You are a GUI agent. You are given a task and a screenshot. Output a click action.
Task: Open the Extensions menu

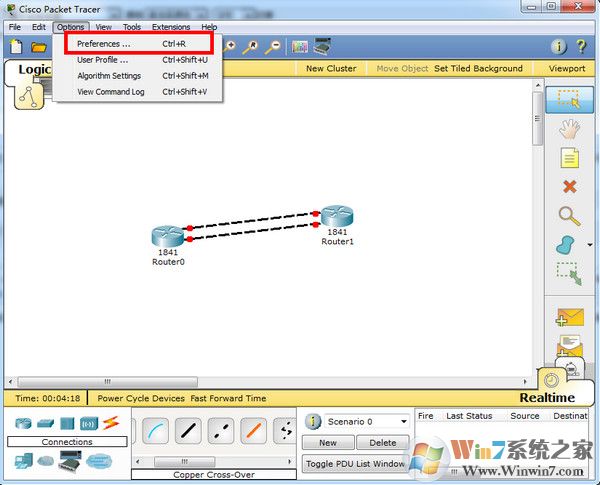tap(170, 27)
